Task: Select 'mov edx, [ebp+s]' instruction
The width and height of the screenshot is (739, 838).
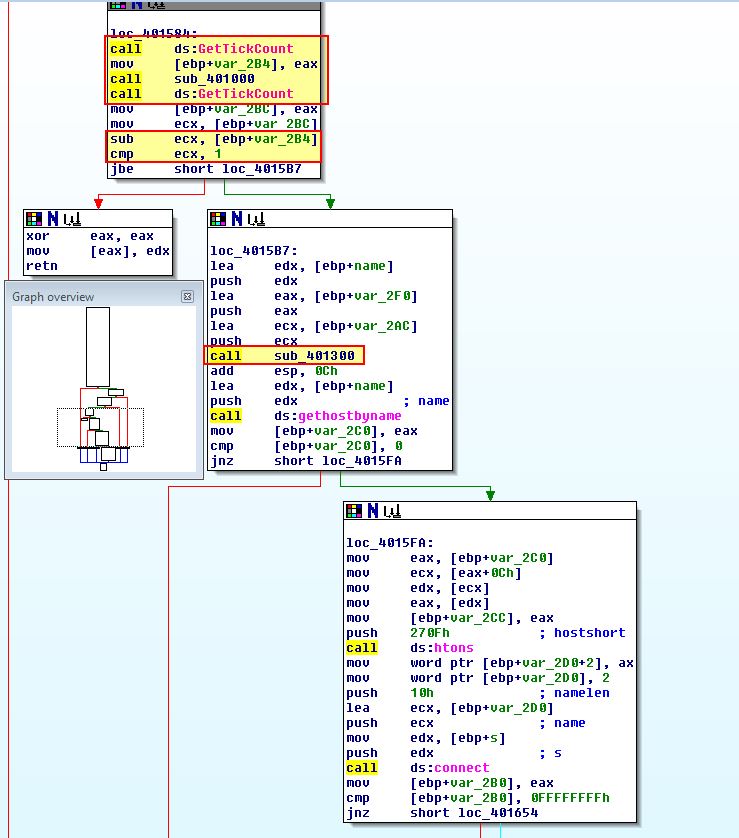Action: tap(426, 738)
